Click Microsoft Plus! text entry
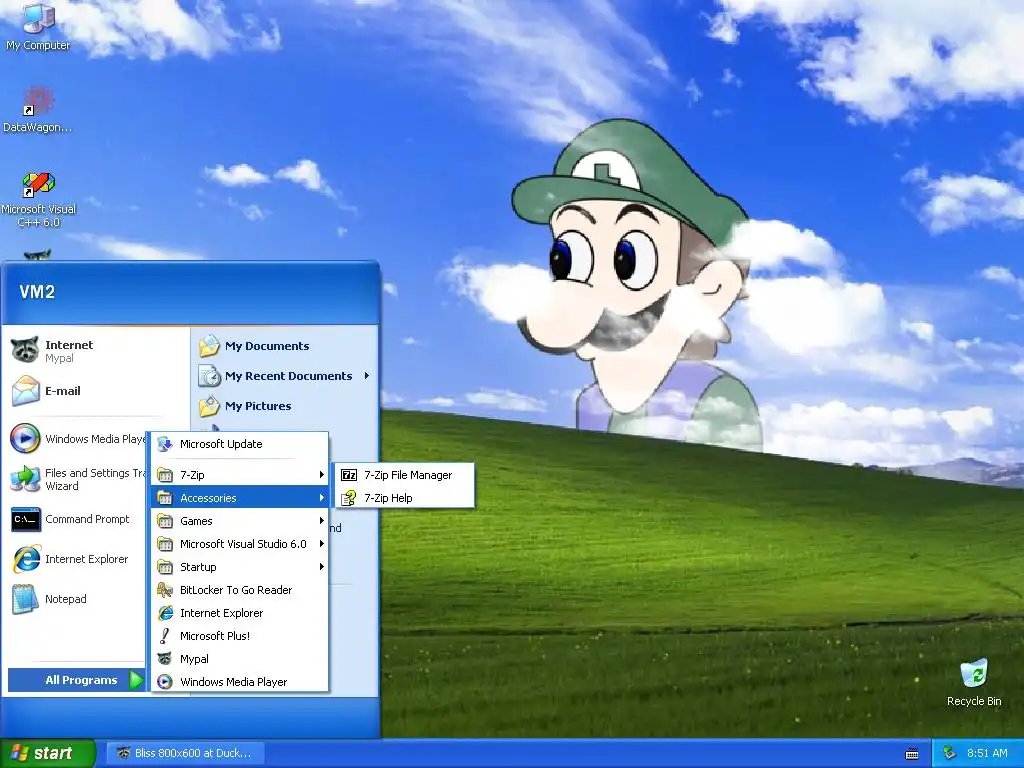1024x768 pixels. 215,636
